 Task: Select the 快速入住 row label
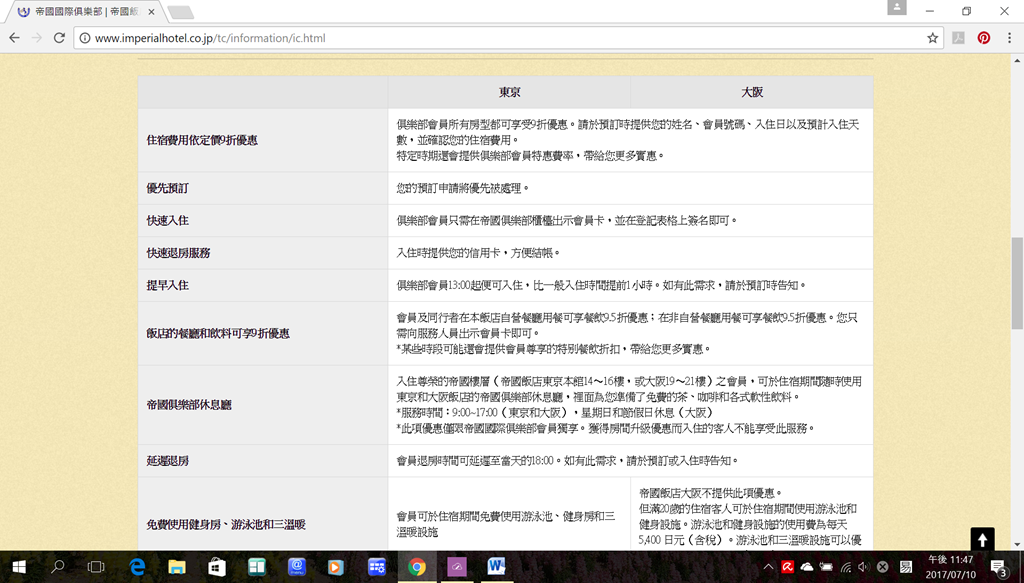(167, 221)
